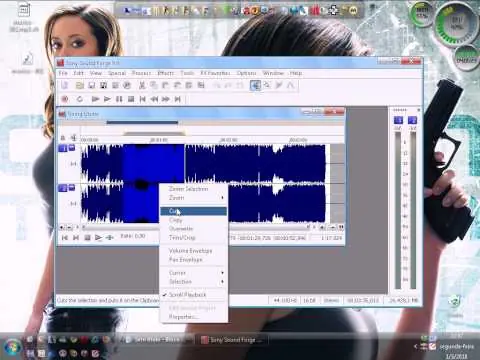The height and width of the screenshot is (360, 480).
Task: Click the Save disk icon in toolbar
Action: (x=91, y=85)
